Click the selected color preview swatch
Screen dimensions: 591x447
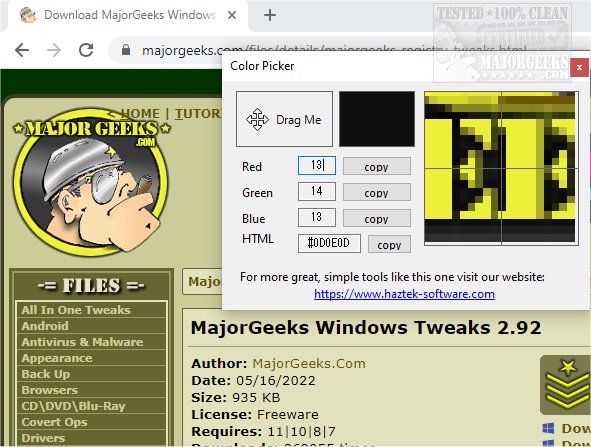click(377, 119)
